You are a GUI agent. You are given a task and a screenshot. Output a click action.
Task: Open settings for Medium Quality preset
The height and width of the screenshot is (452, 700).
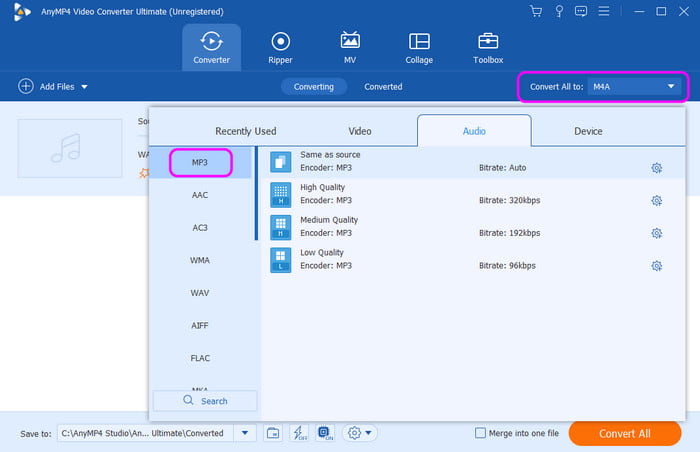pos(656,233)
